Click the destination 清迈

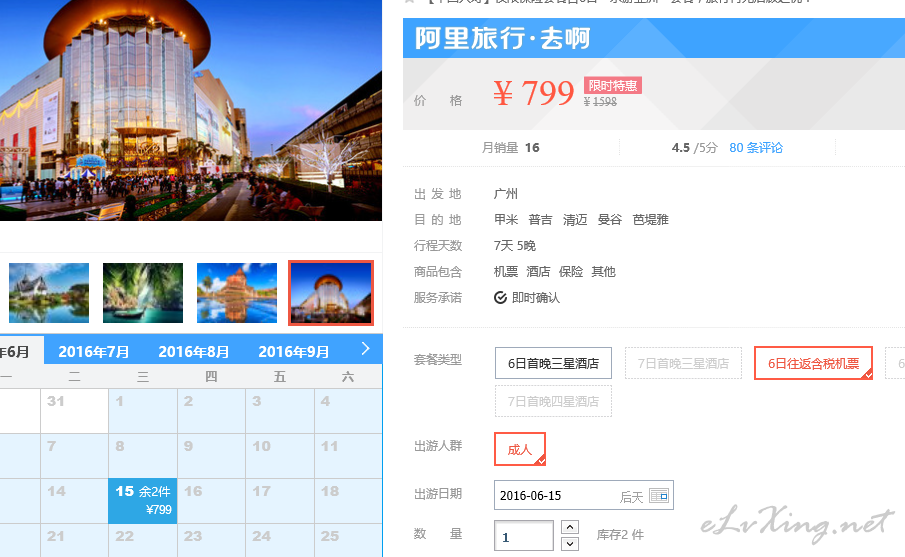[575, 220]
